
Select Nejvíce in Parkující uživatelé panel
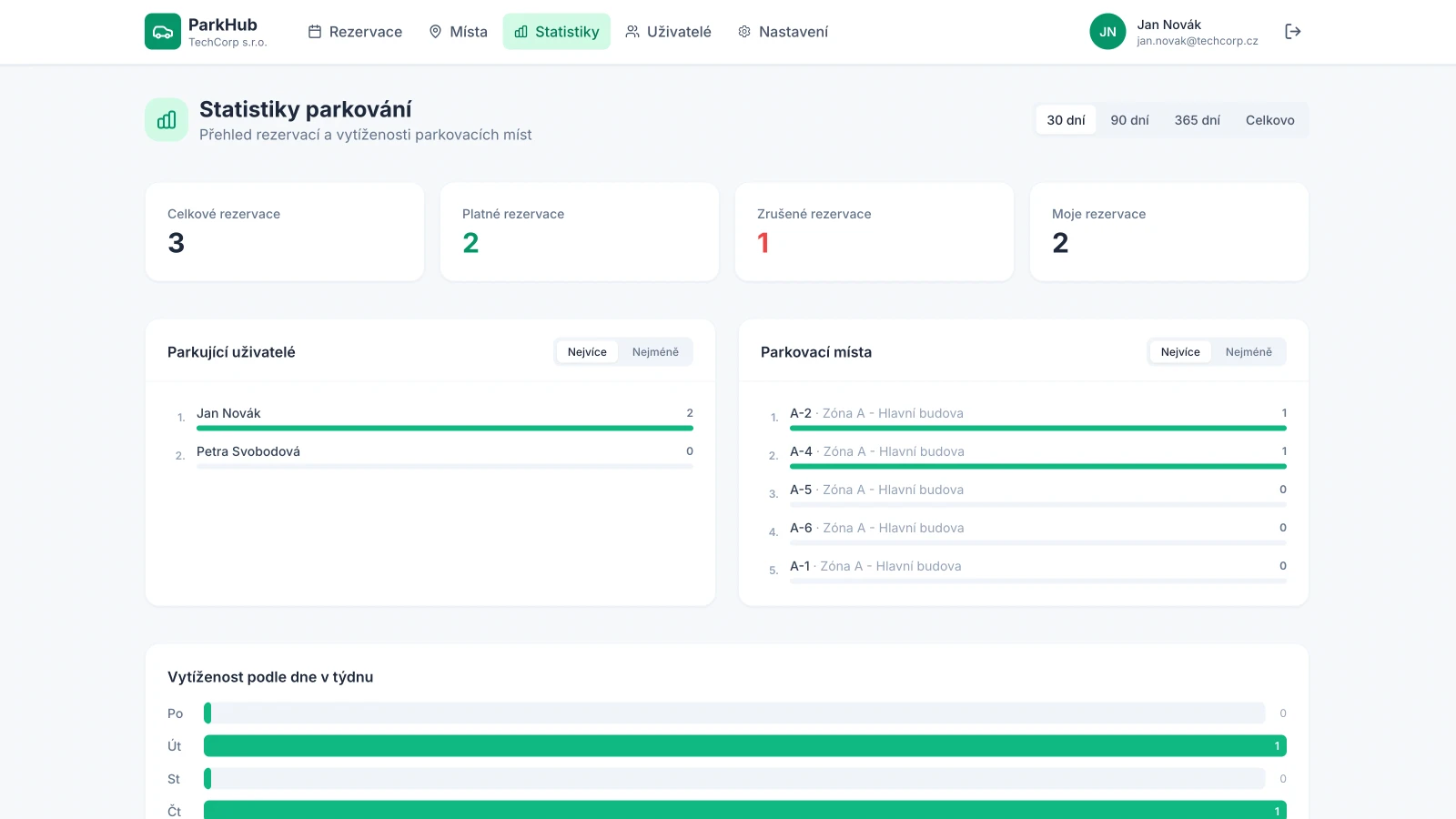(x=587, y=352)
